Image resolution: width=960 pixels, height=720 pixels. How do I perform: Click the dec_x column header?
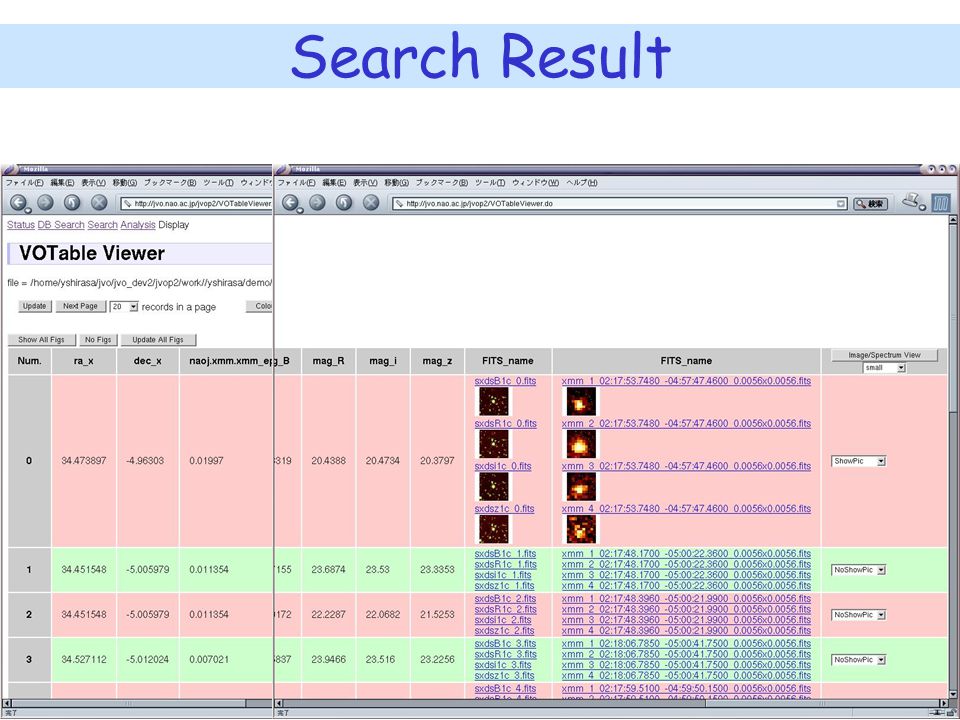[x=148, y=361]
